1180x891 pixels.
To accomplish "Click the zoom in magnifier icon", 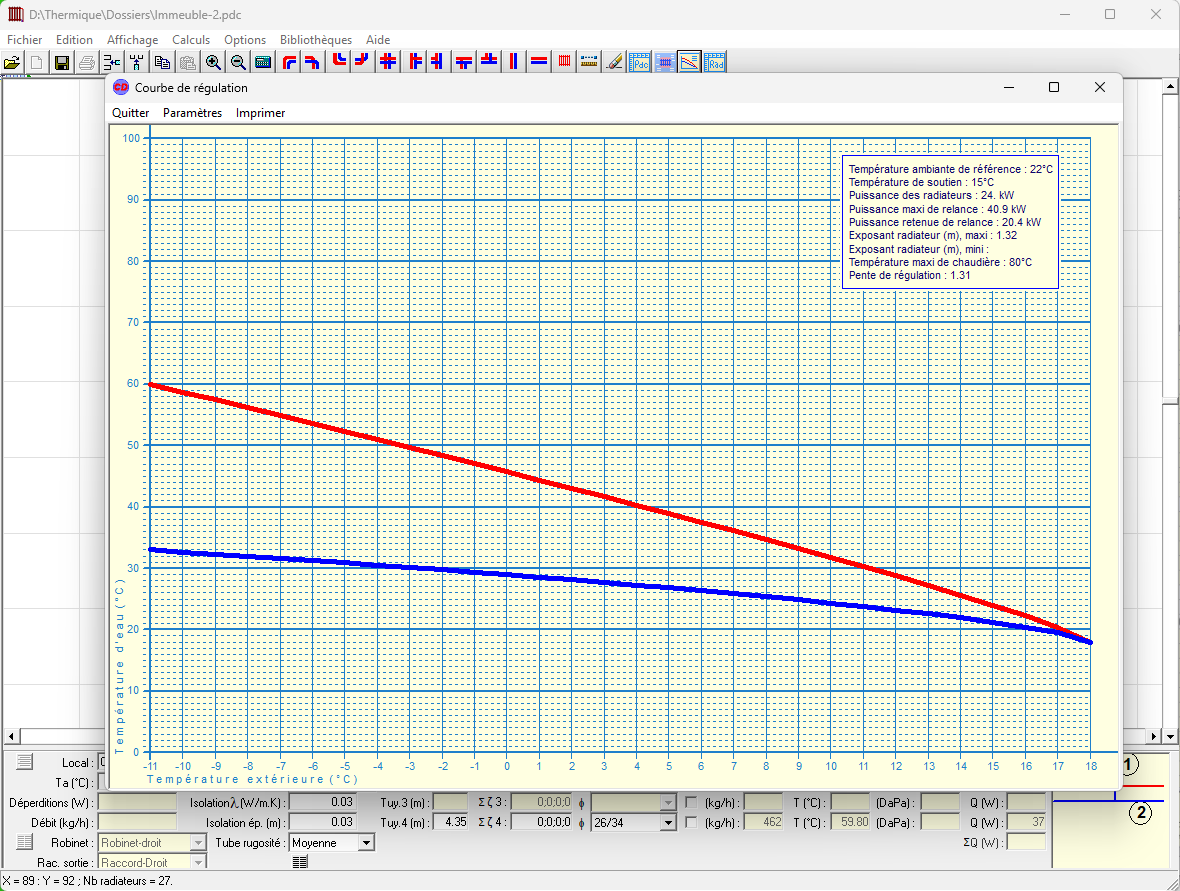I will (213, 62).
